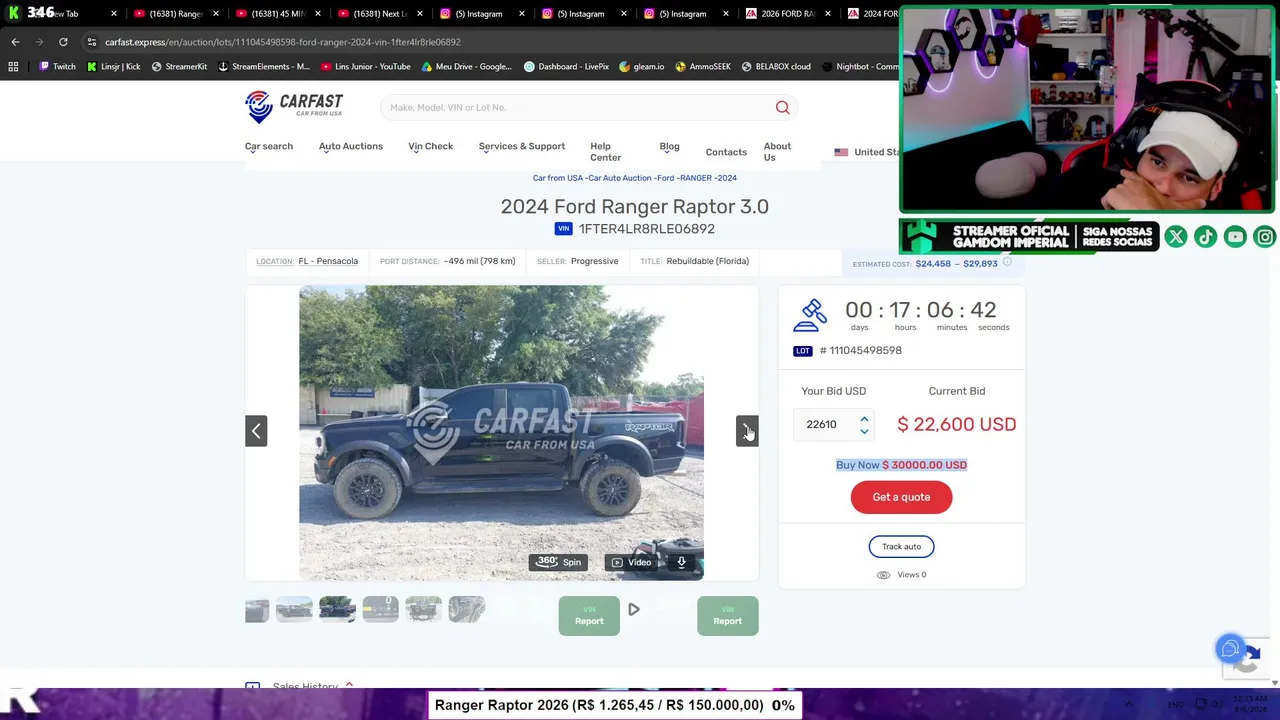Open the Auto Auctions menu
The height and width of the screenshot is (720, 1280).
tap(351, 146)
